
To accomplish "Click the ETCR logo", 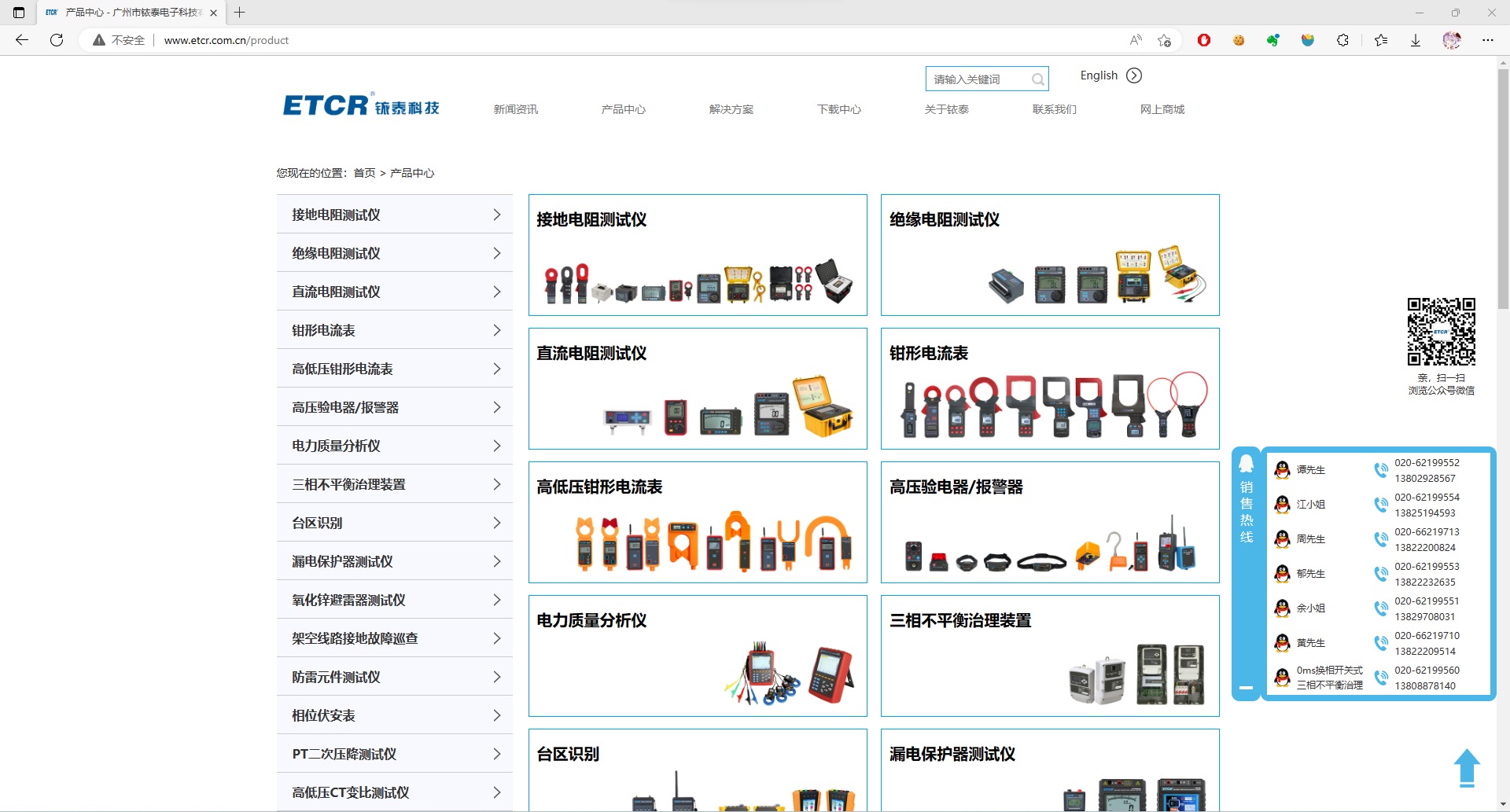I will (362, 105).
